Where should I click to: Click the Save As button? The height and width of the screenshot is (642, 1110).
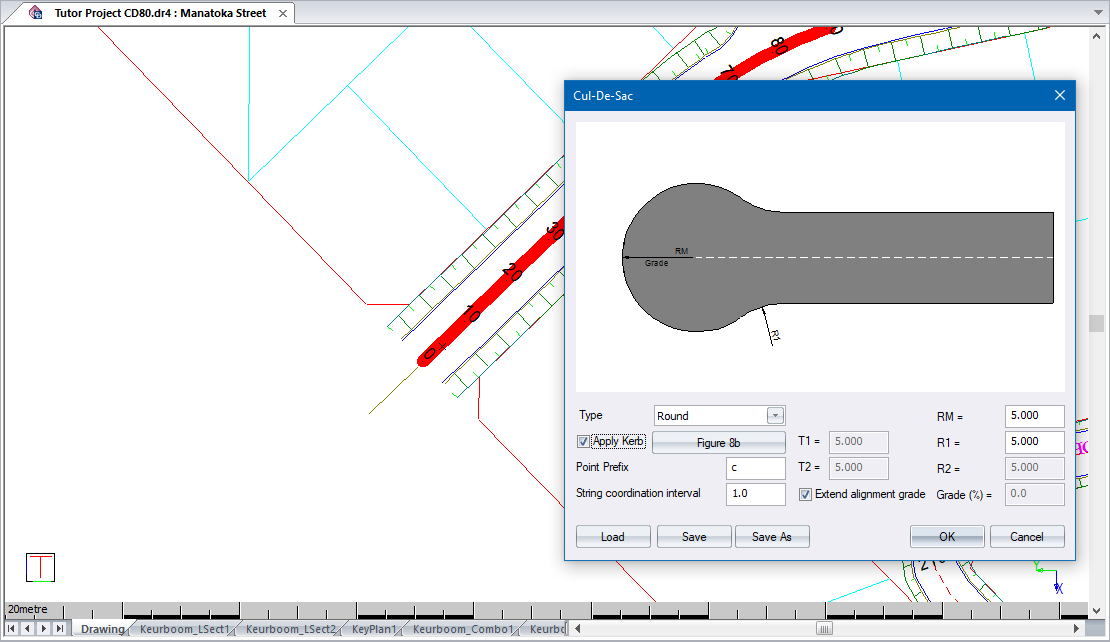tap(771, 537)
